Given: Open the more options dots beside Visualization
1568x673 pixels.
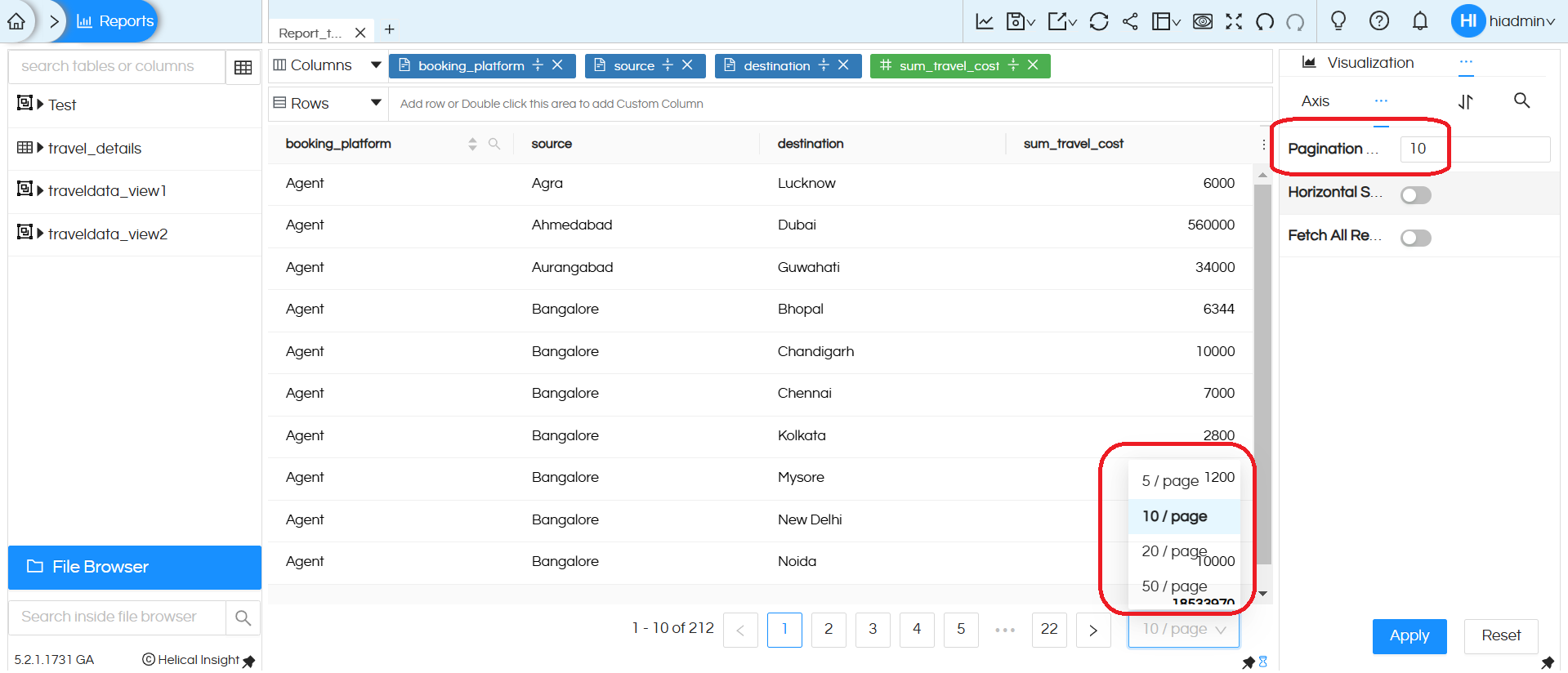Looking at the screenshot, I should 1466,61.
